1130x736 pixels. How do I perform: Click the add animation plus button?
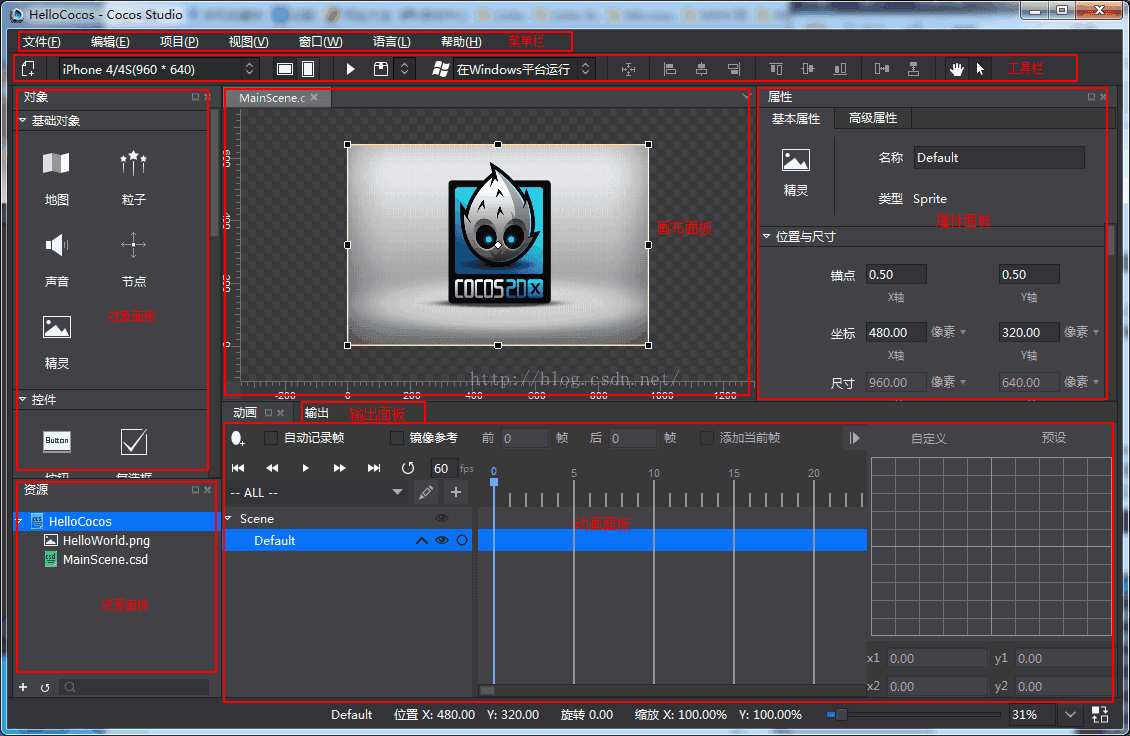pyautogui.click(x=455, y=492)
